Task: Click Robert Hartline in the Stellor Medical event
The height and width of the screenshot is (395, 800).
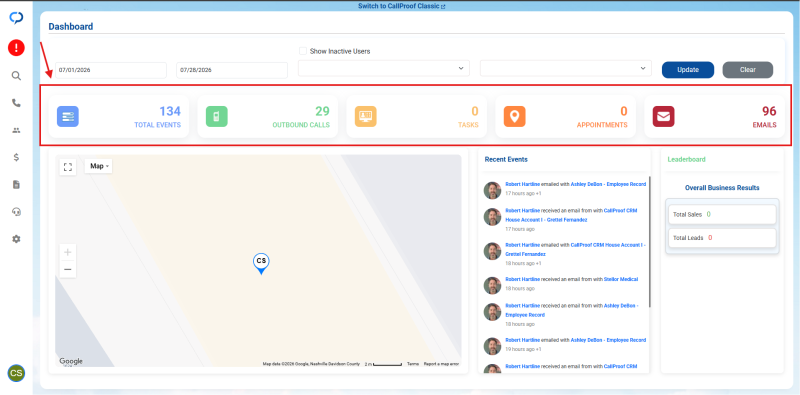Action: (x=522, y=279)
